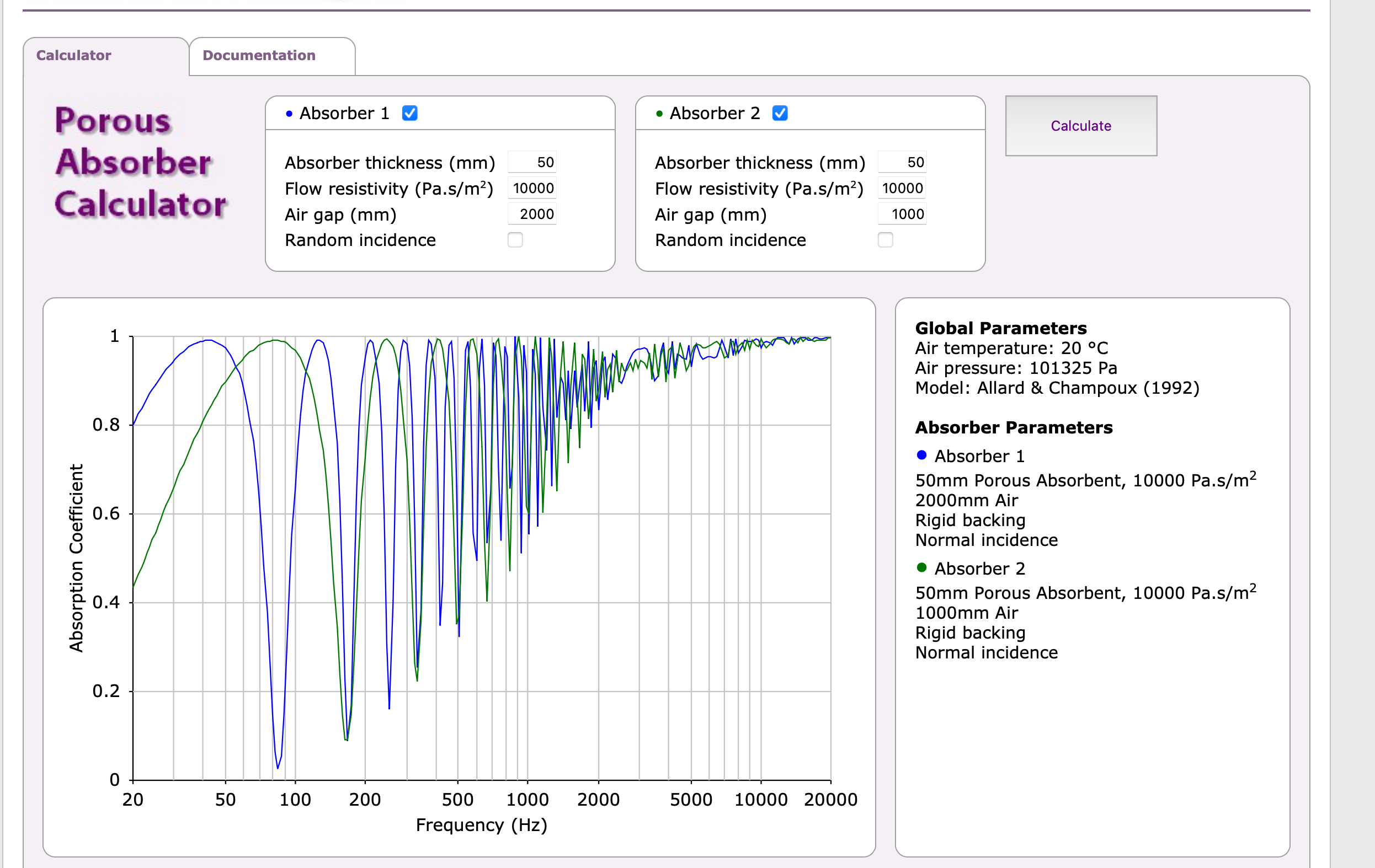Click the 'Air gap (mm)' label in Absorber 1
The image size is (1375, 868).
[x=340, y=215]
